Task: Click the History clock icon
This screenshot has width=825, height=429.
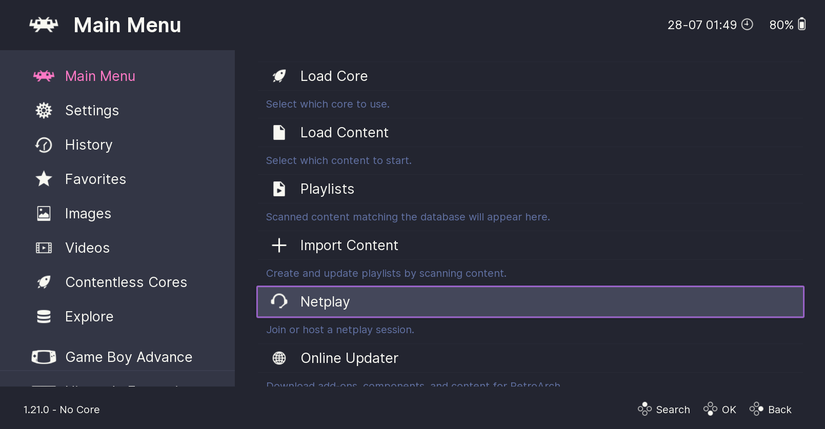Action: pyautogui.click(x=44, y=145)
